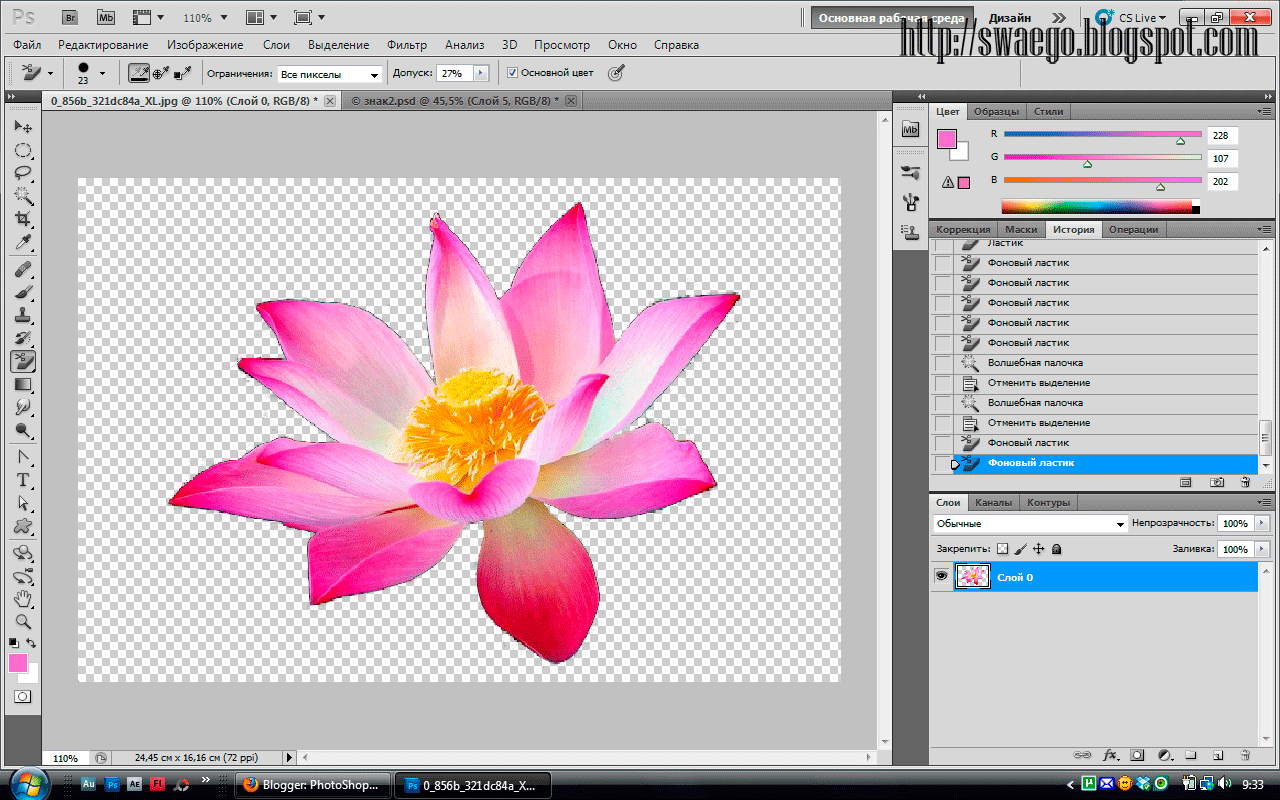
Task: Select the Move tool
Action: pos(22,128)
